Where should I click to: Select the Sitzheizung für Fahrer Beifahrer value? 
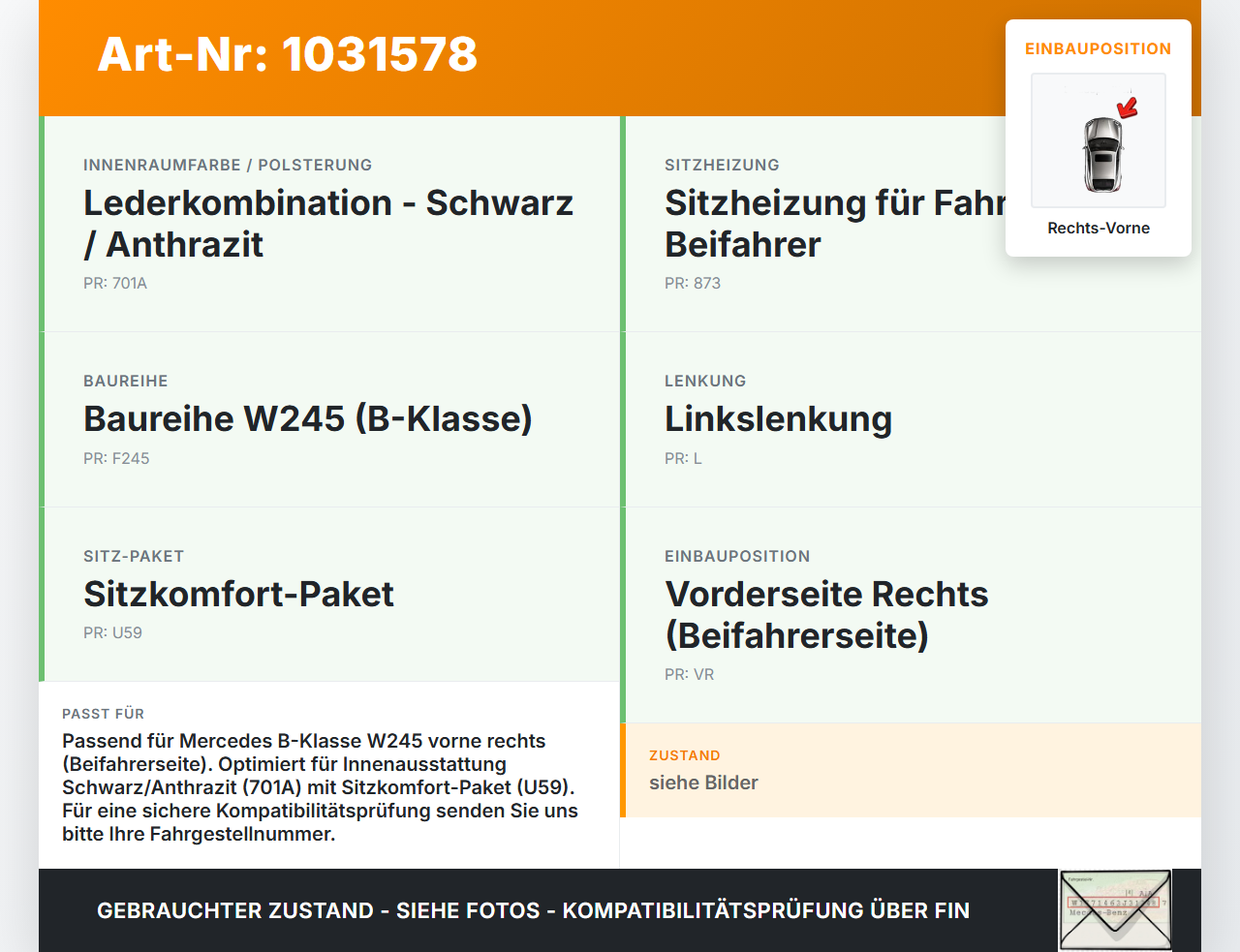(x=836, y=224)
